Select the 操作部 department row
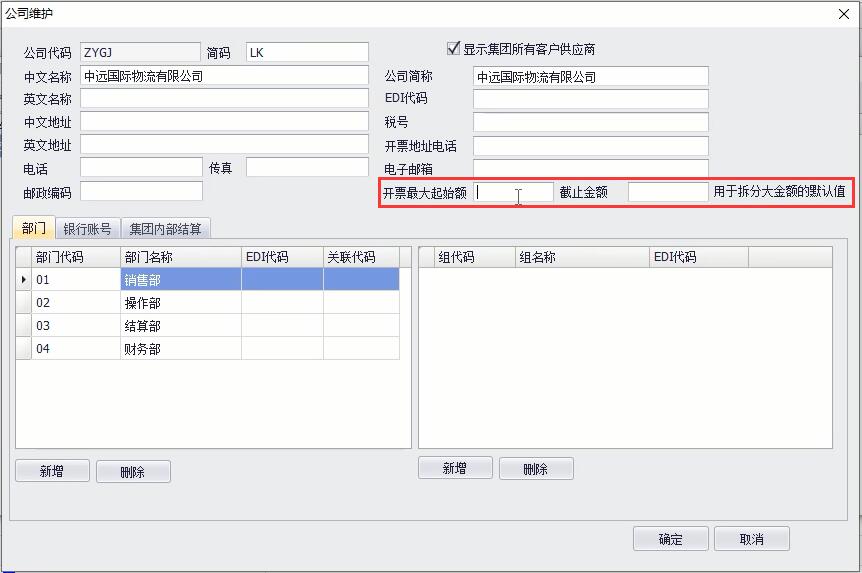Screen dimensions: 862x573 (180, 303)
